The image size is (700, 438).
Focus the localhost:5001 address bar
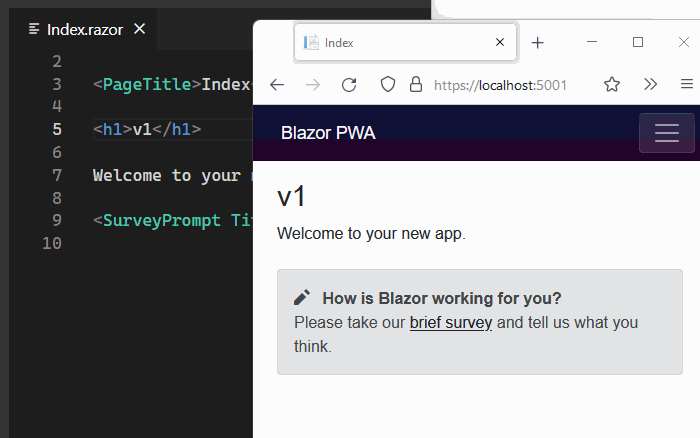click(x=500, y=85)
